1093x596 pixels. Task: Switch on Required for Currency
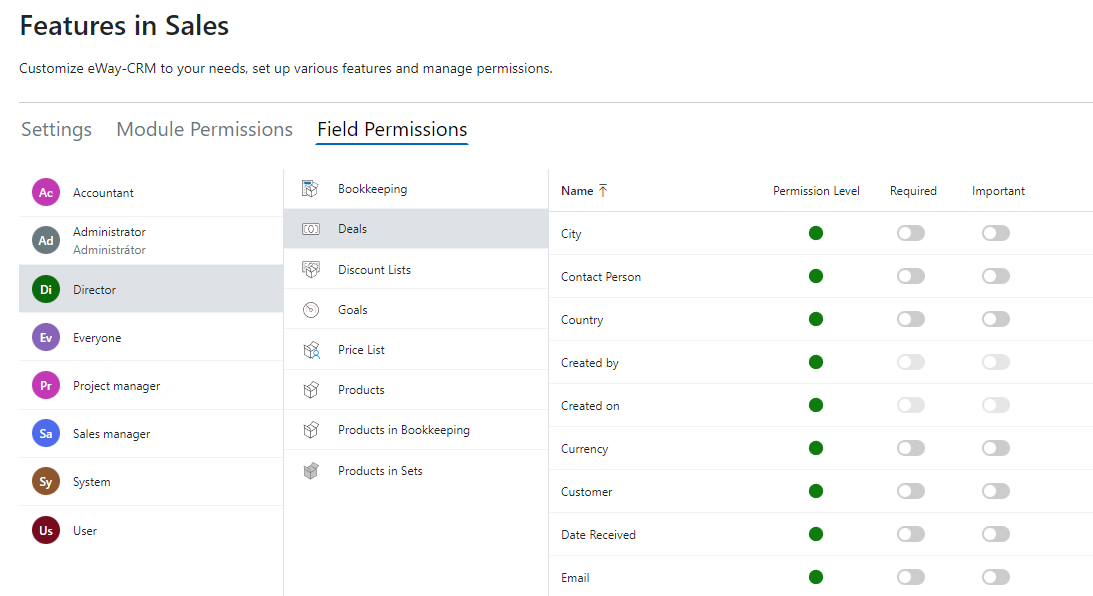point(911,448)
